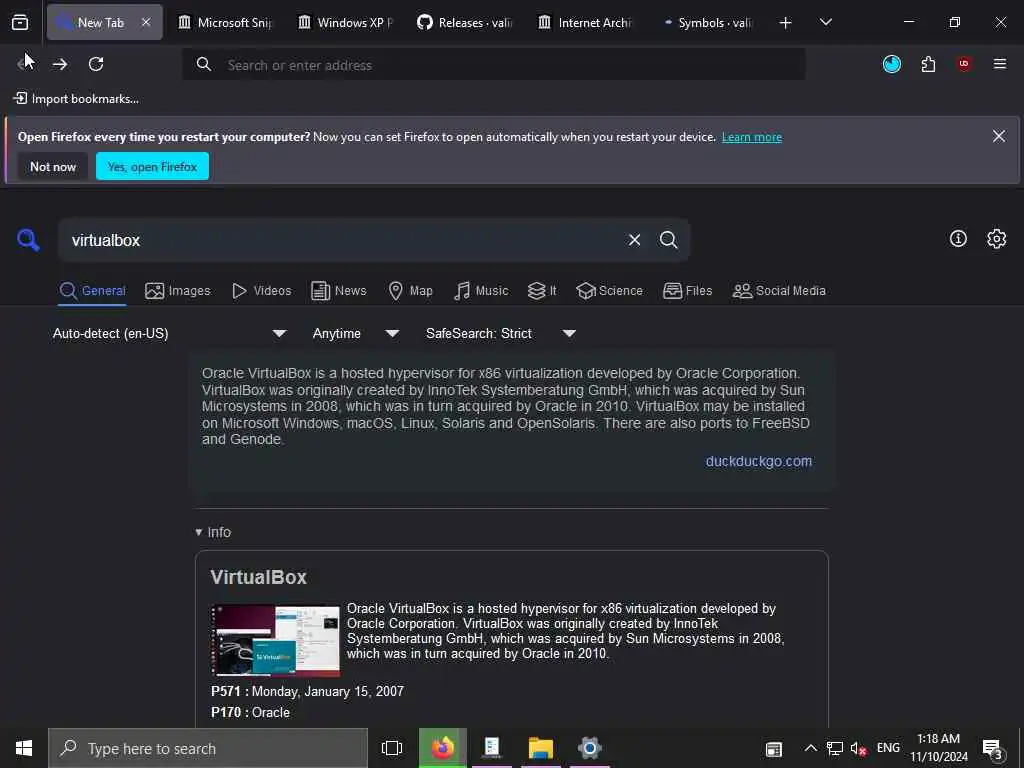Screen dimensions: 1024x768
Task: Switch to the Releases GitHub tab
Action: click(466, 23)
